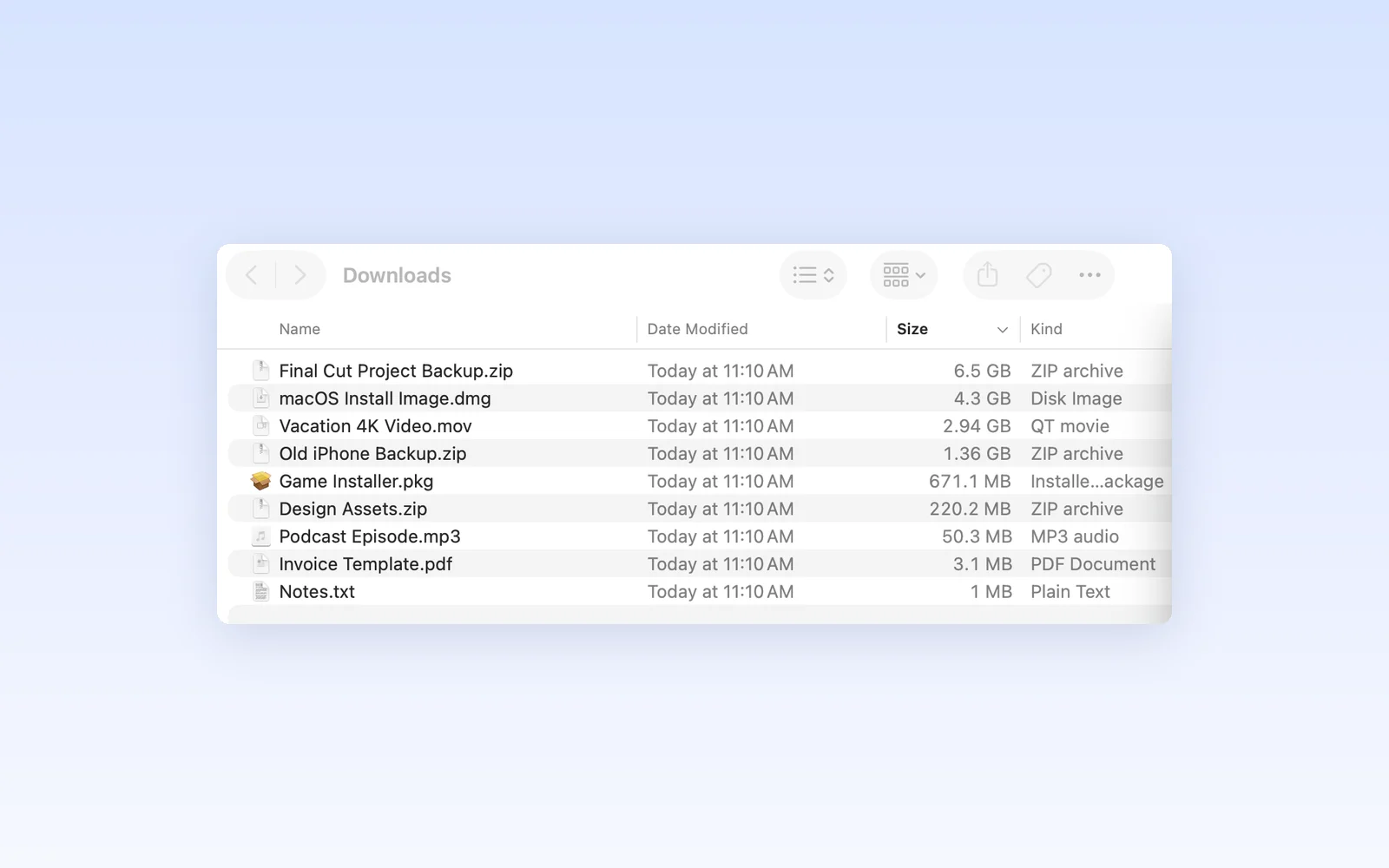Select the file name macOS Install Image.dmg

click(385, 398)
